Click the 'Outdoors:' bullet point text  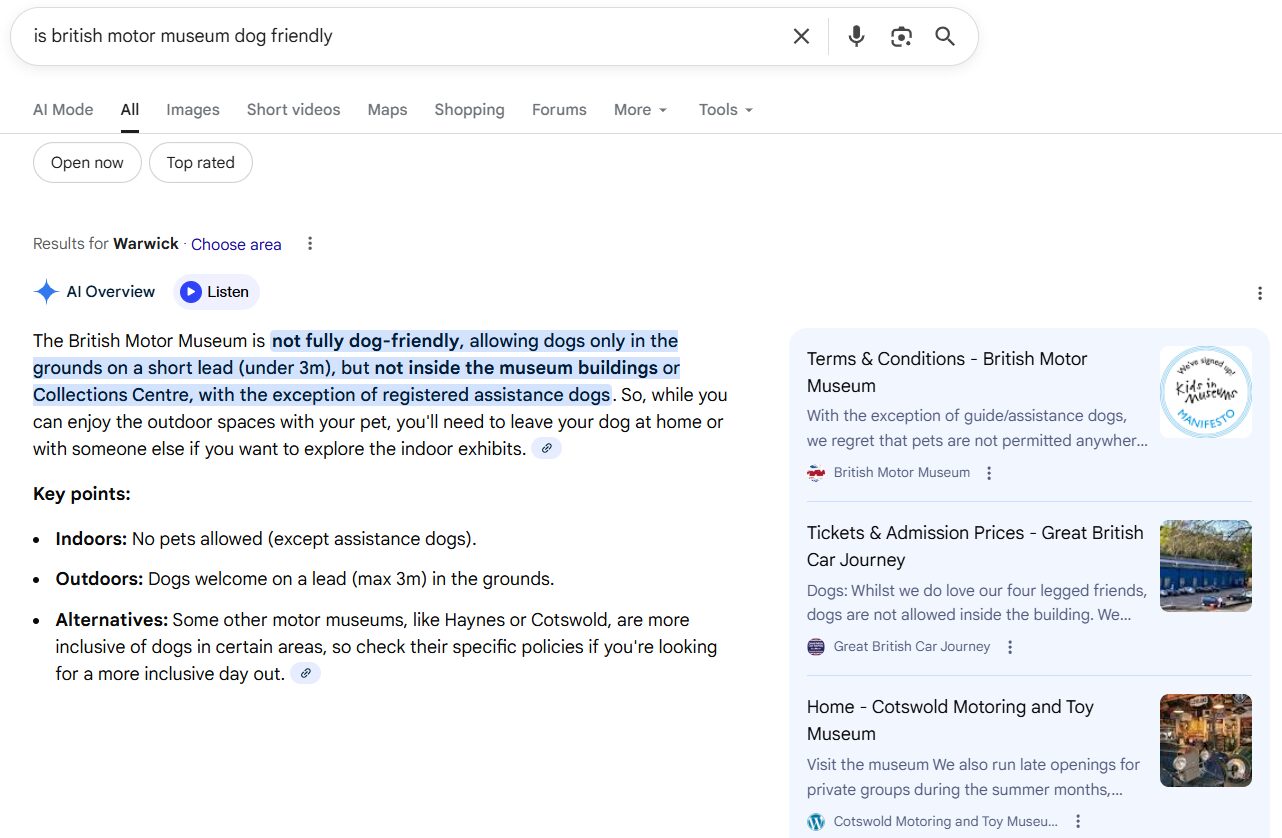(305, 579)
